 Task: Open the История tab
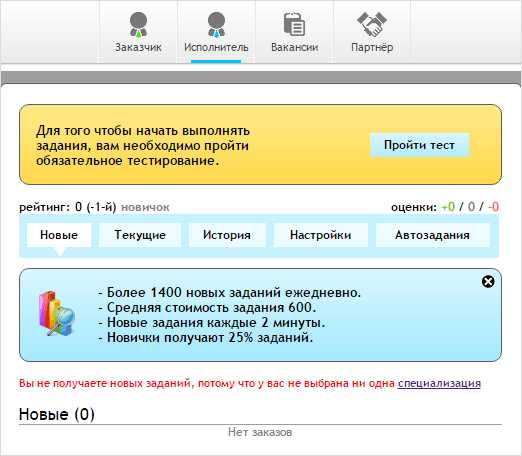(x=227, y=235)
